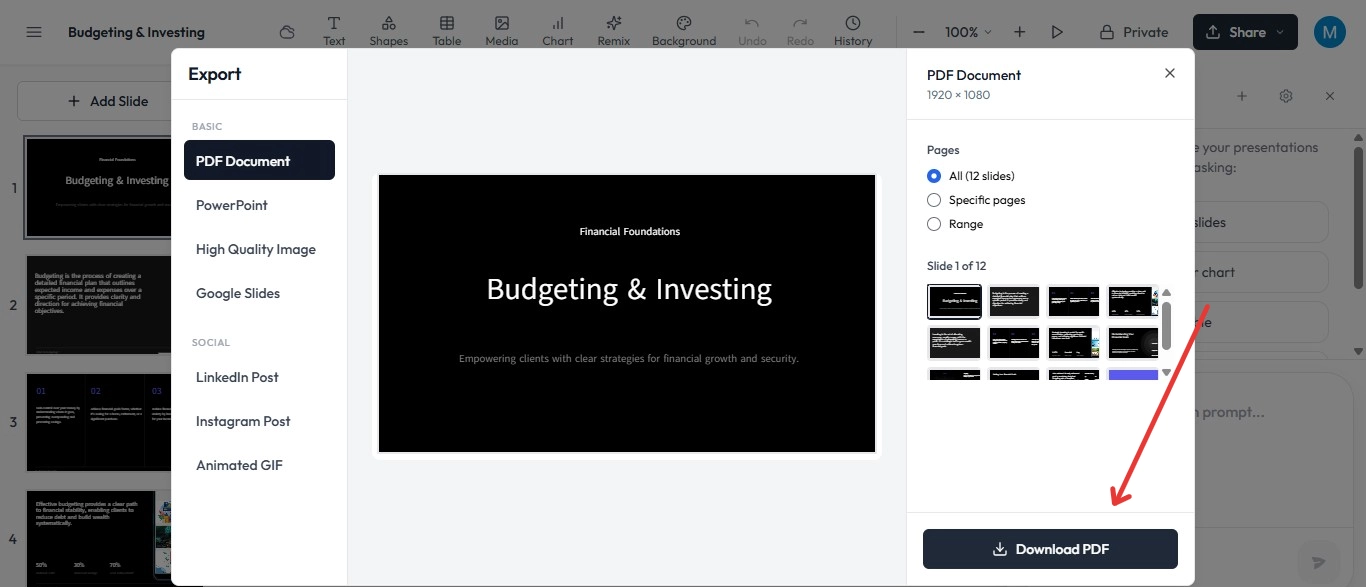Start presentation with the play icon
Viewport: 1366px width, 587px height.
coord(1057,32)
